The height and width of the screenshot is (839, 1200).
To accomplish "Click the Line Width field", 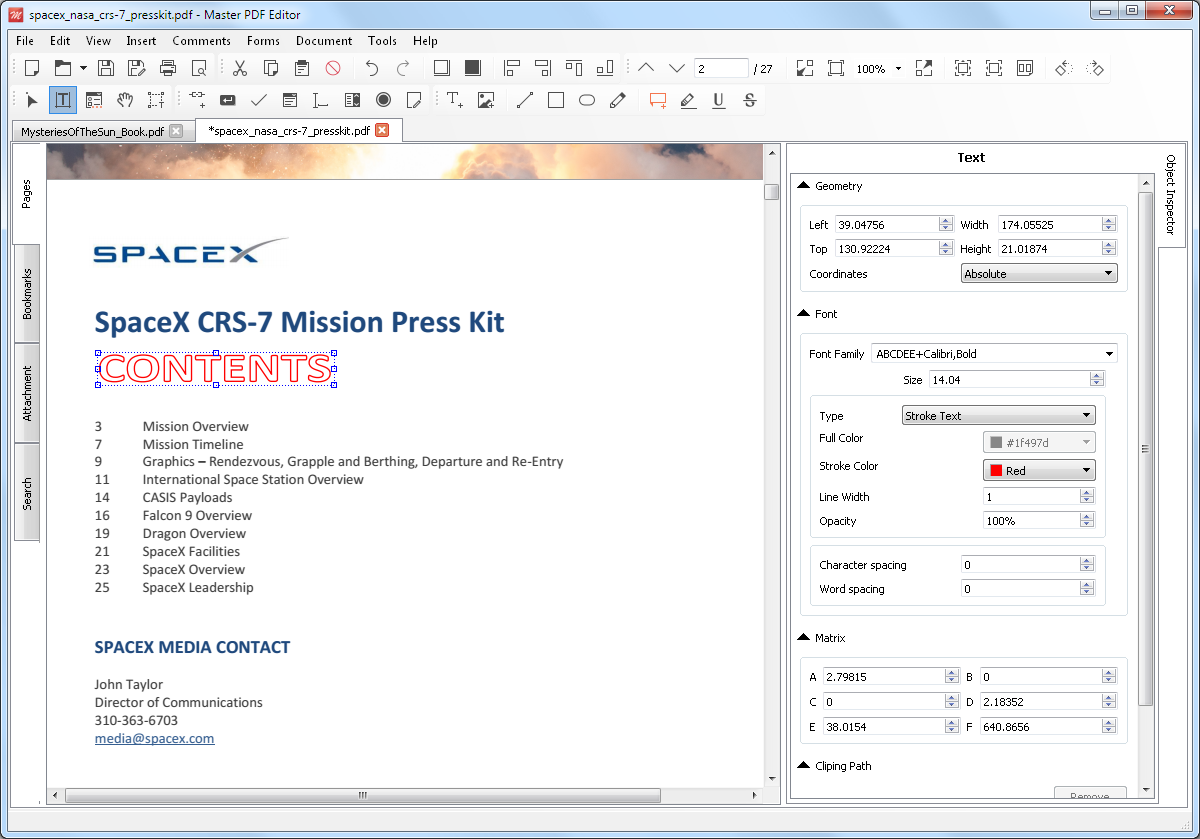I will [x=1030, y=497].
